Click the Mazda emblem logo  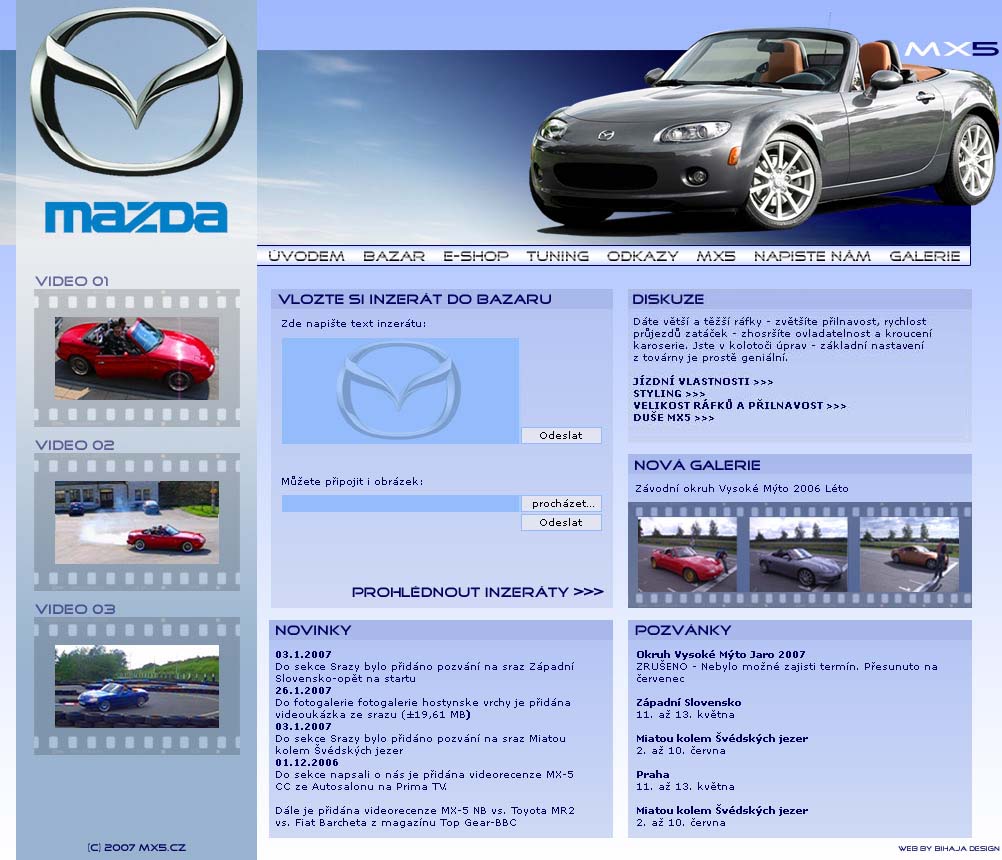point(136,91)
